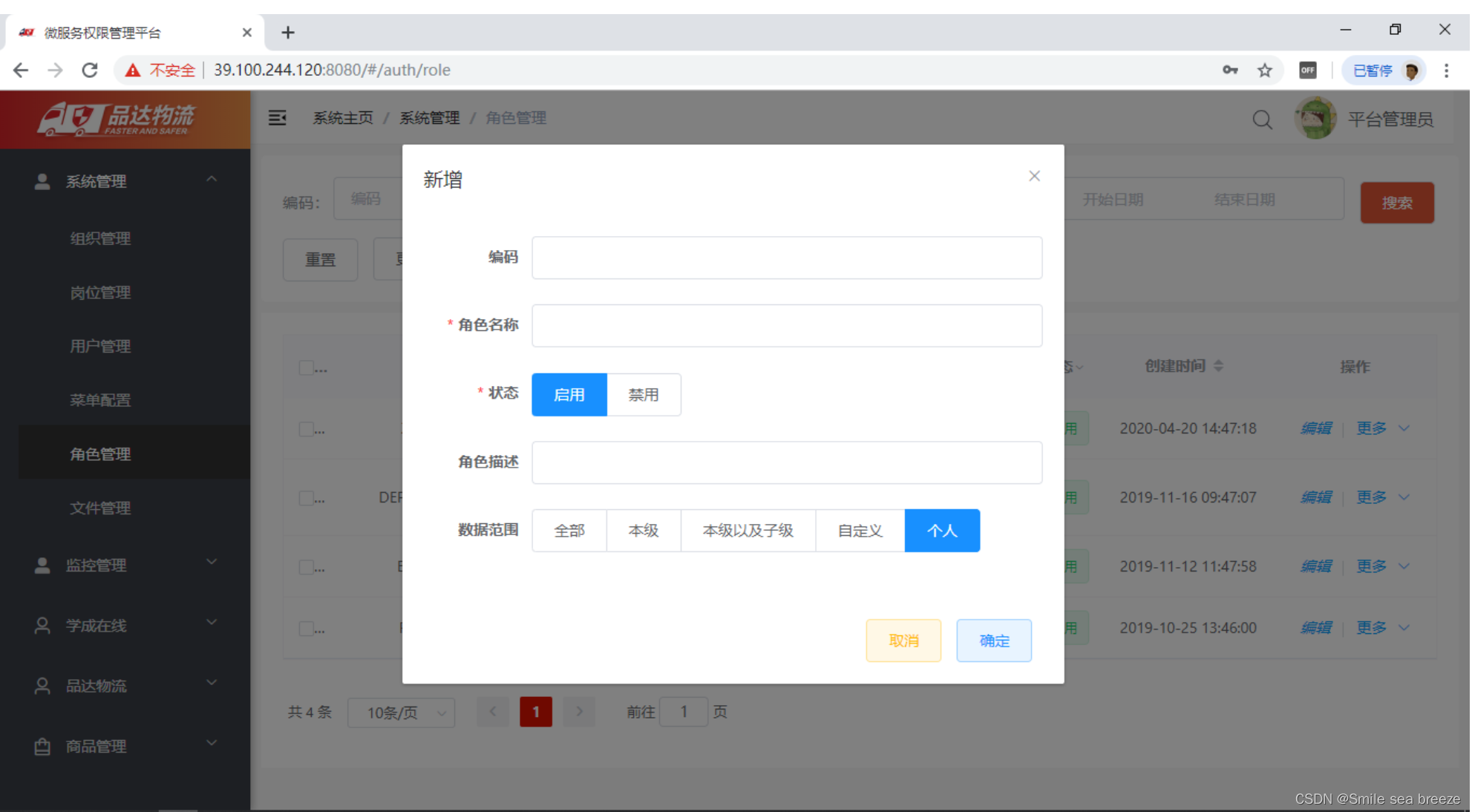This screenshot has height=812, width=1472.
Task: Open 角色管理 in the sidebar
Action: [100, 454]
